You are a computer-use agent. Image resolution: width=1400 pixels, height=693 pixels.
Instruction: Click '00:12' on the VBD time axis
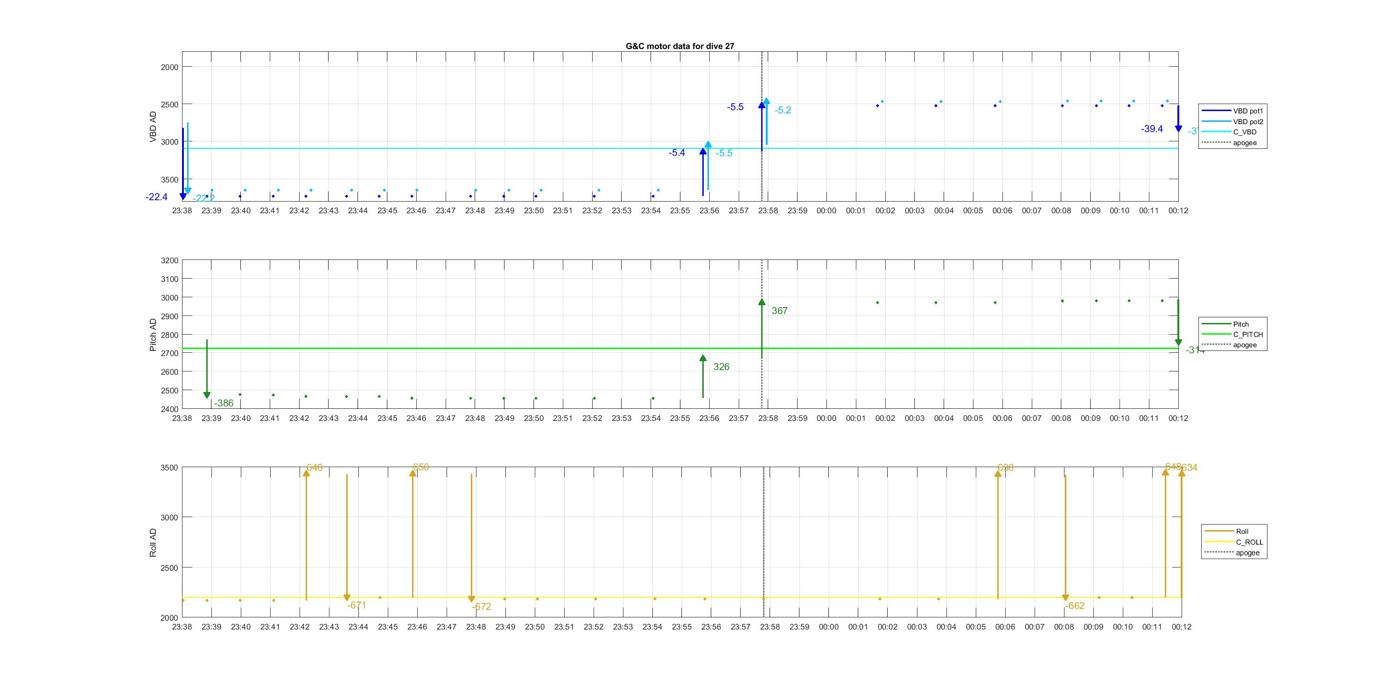1178,211
